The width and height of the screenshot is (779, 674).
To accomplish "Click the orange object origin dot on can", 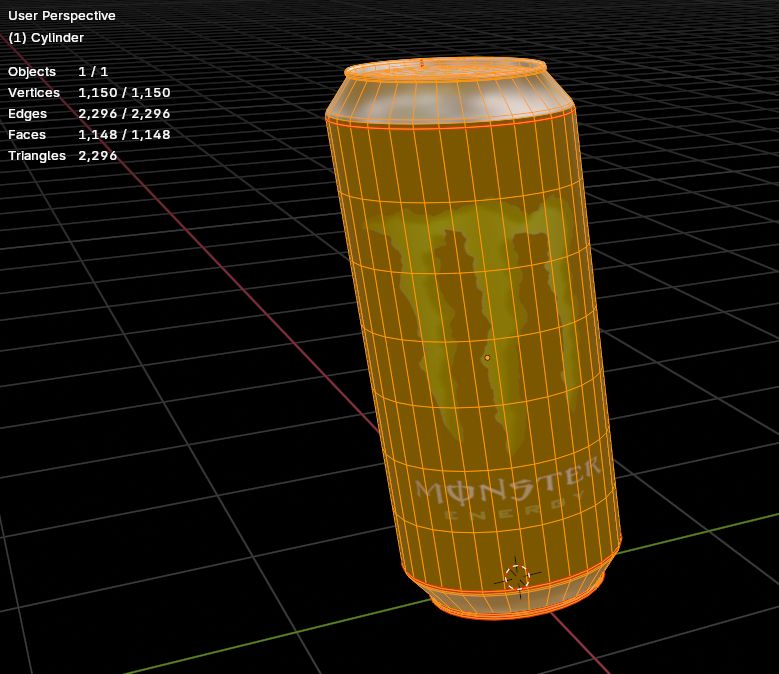I will pos(487,358).
